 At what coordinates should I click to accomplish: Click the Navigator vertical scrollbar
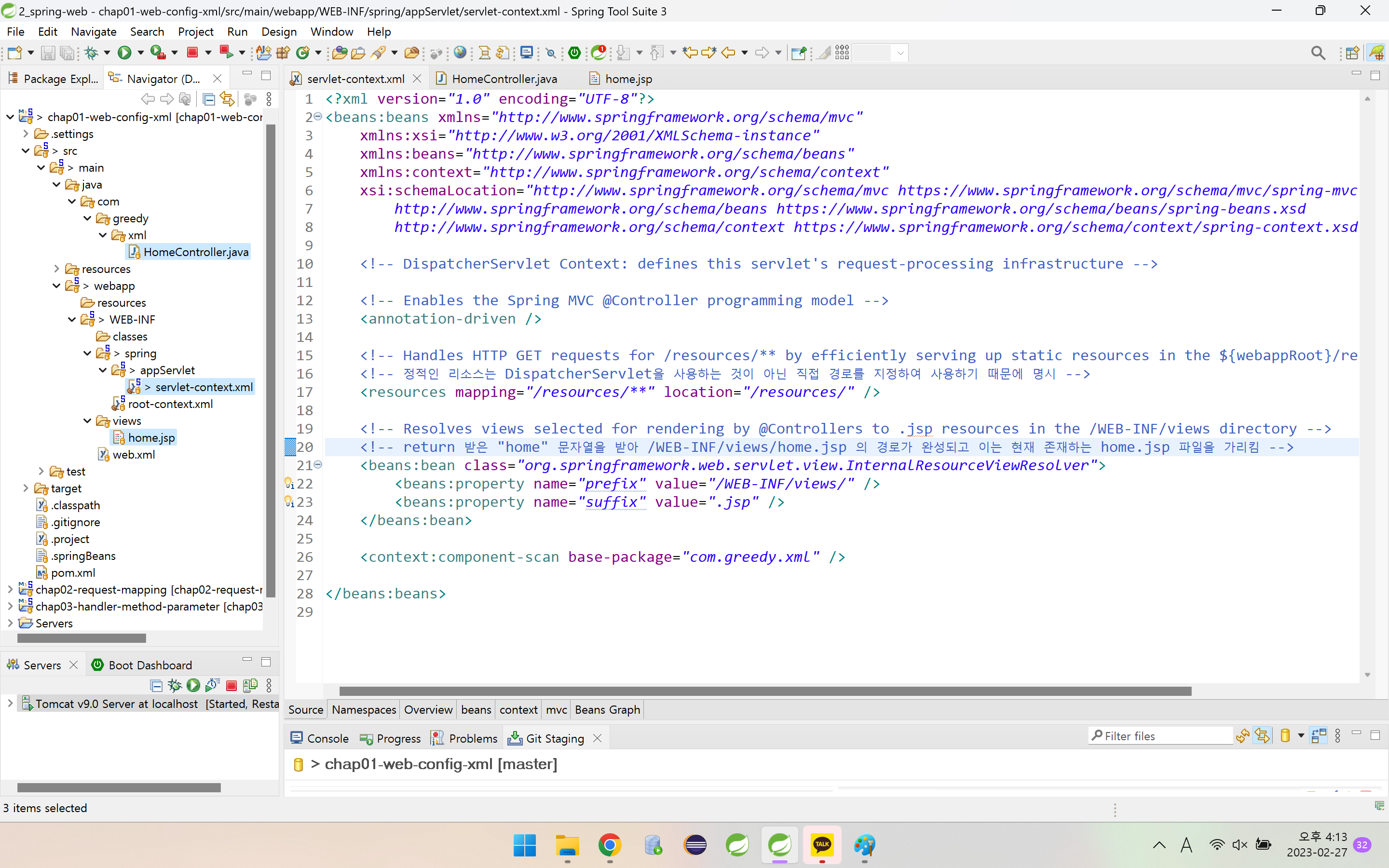(x=271, y=361)
